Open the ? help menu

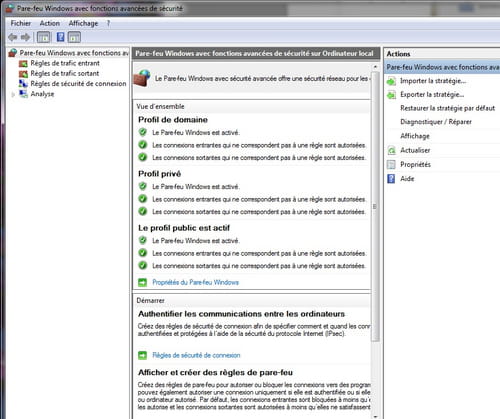108,23
